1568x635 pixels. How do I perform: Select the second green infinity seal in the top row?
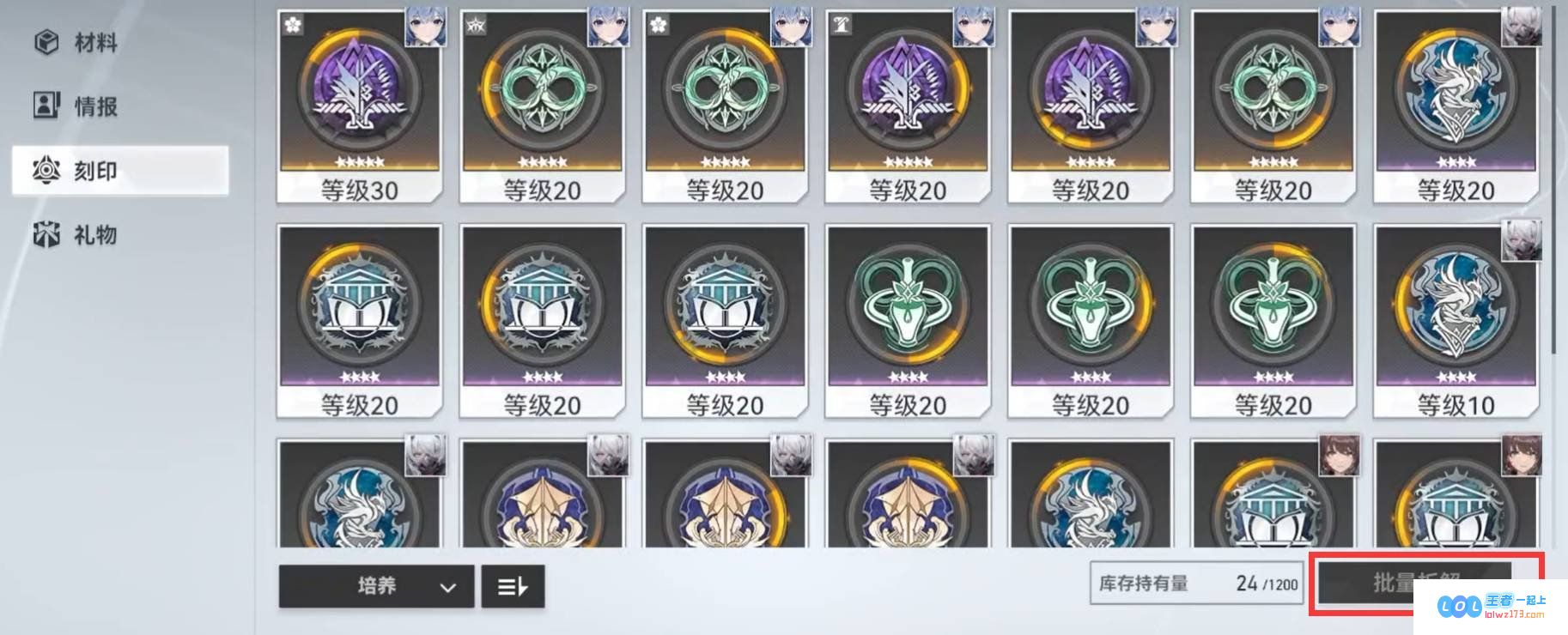(x=726, y=107)
